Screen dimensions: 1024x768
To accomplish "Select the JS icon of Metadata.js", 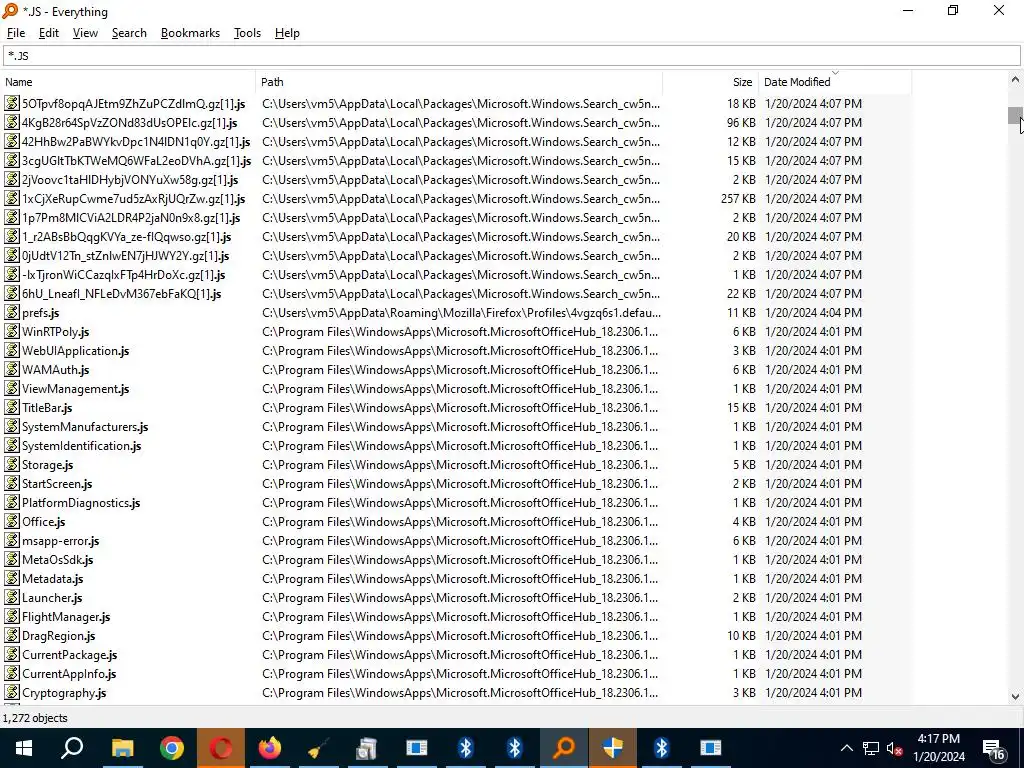I will tap(12, 579).
